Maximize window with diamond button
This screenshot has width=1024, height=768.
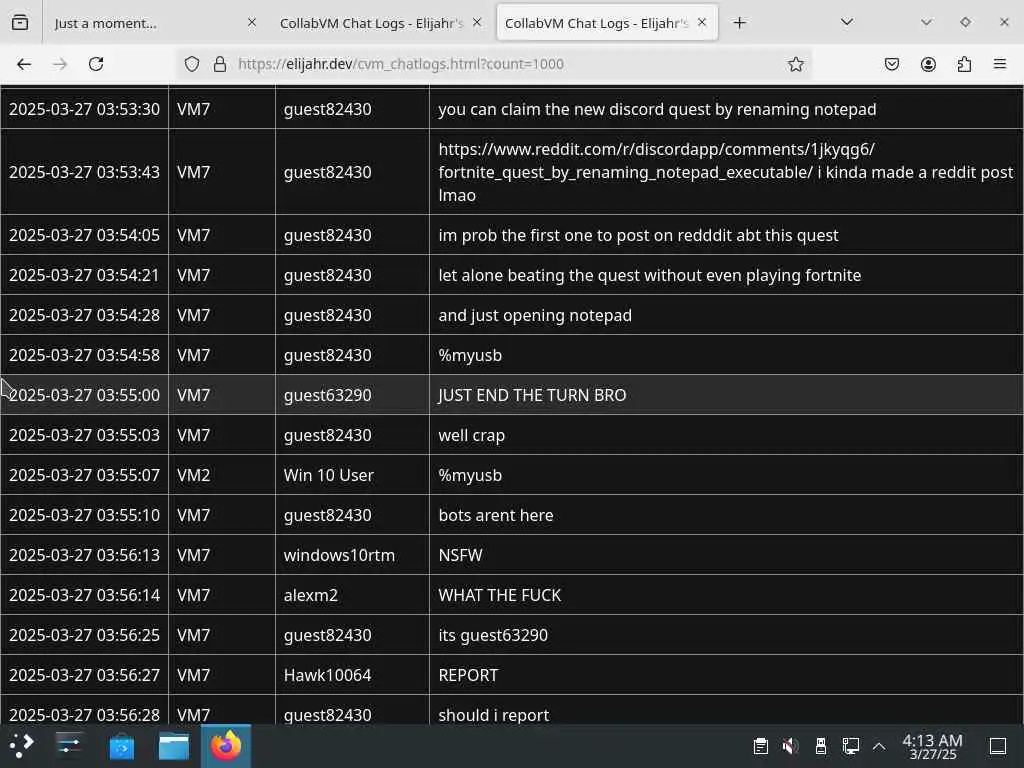[x=965, y=22]
